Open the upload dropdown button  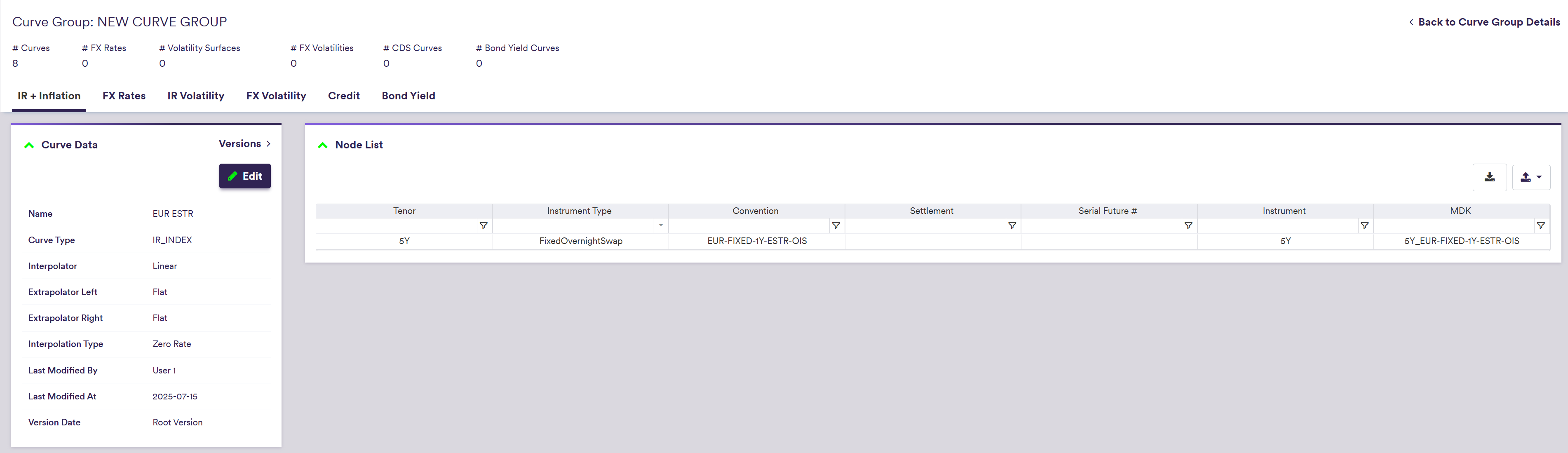[x=1530, y=177]
